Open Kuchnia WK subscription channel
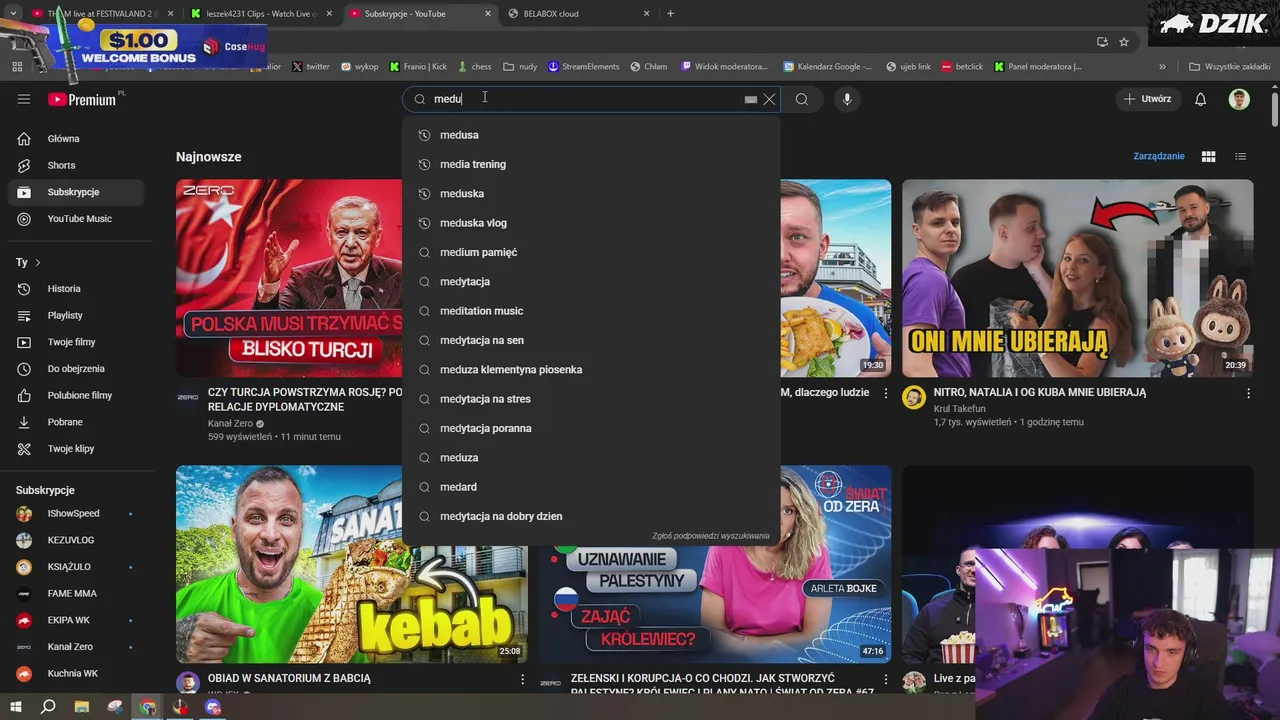 77,674
